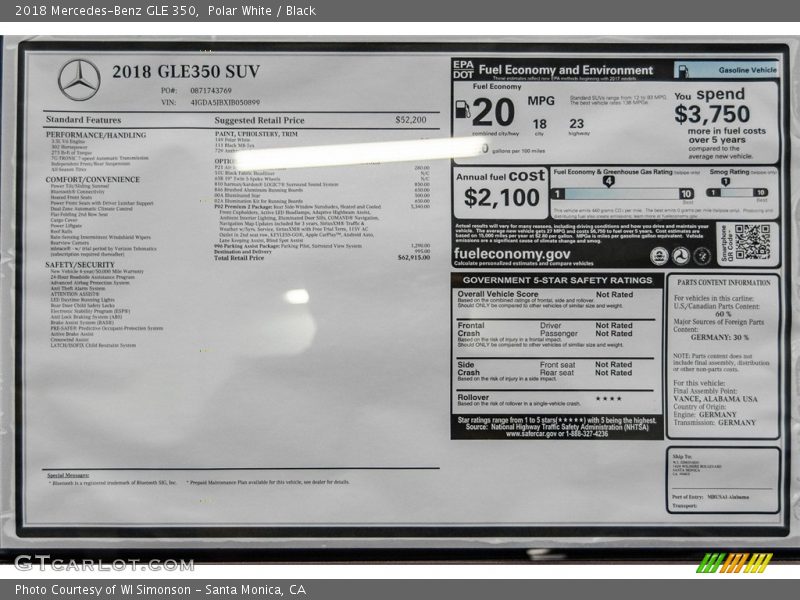Click the Parking Assist Package line
The width and height of the screenshot is (800, 600).
click(288, 246)
